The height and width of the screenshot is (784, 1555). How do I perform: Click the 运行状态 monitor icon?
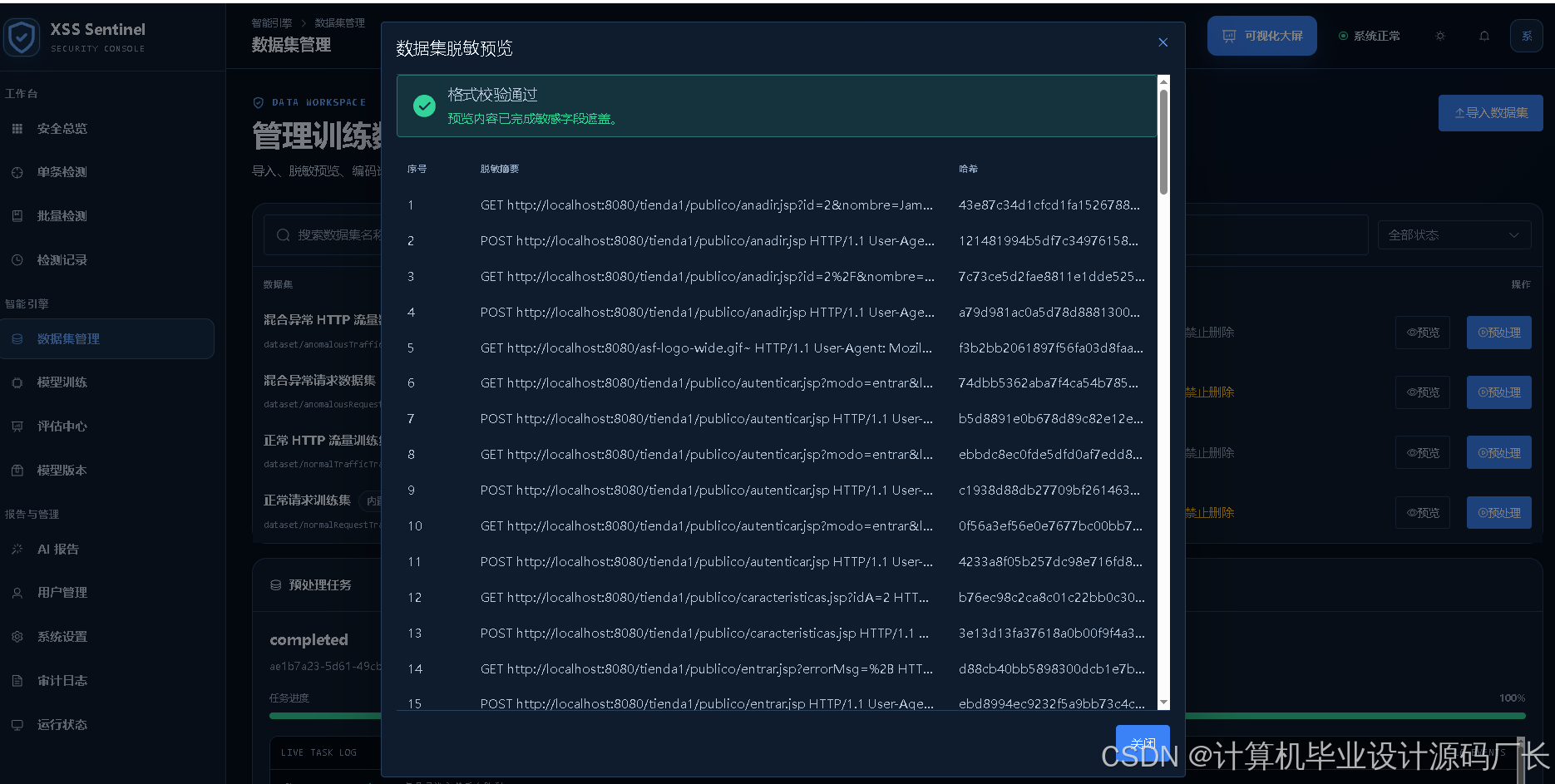coord(17,725)
